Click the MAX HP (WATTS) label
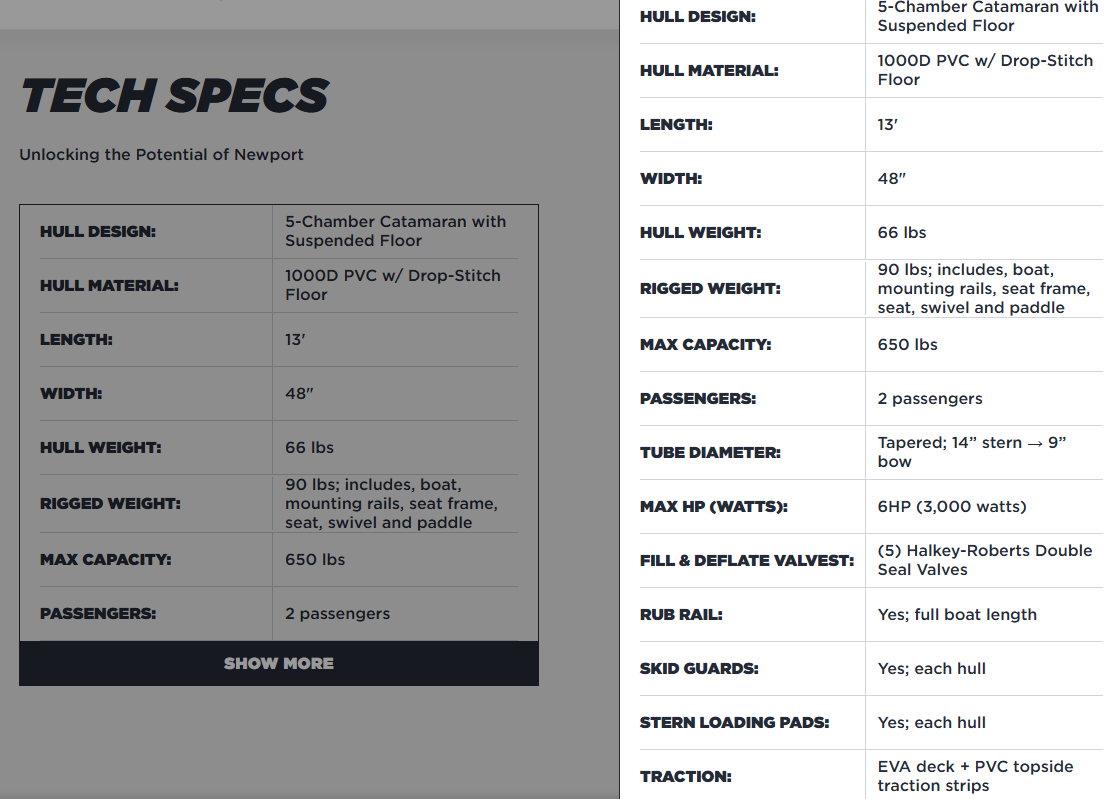This screenshot has height=799, width=1115. (713, 506)
